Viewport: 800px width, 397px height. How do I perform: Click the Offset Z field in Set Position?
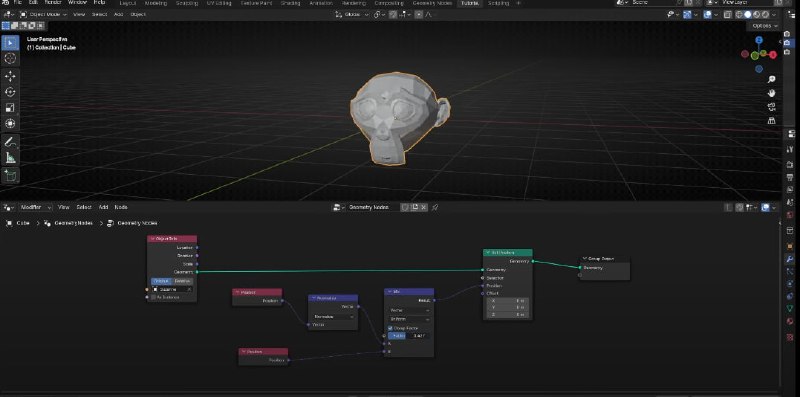click(x=508, y=315)
